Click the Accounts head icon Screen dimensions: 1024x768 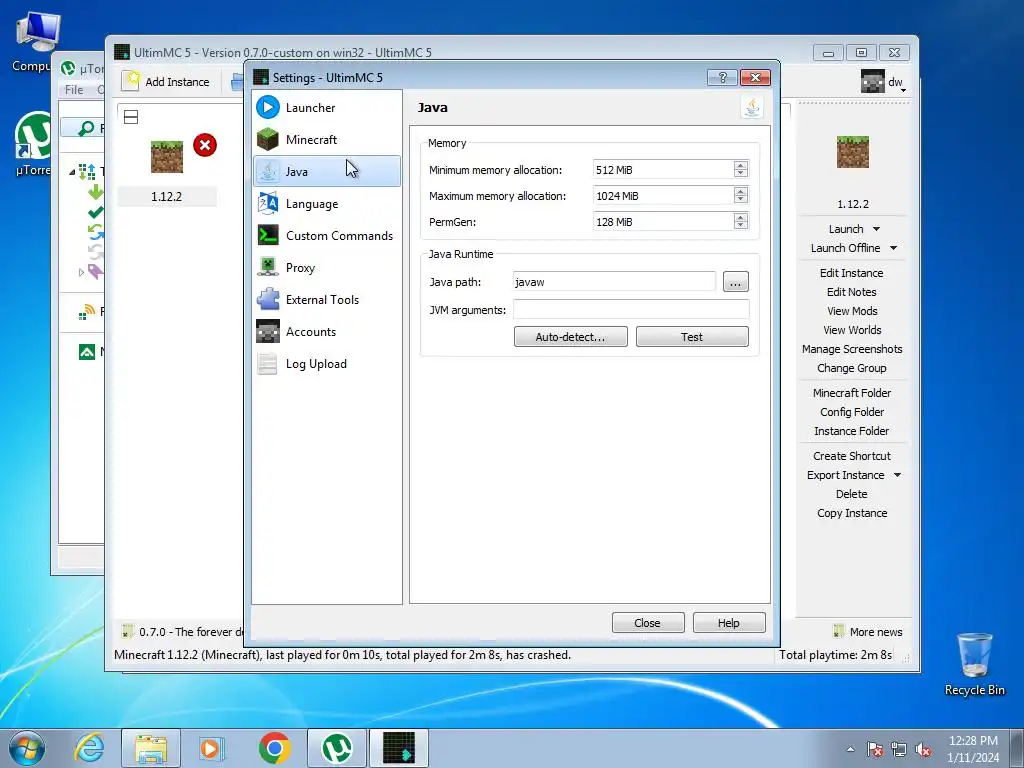point(268,331)
